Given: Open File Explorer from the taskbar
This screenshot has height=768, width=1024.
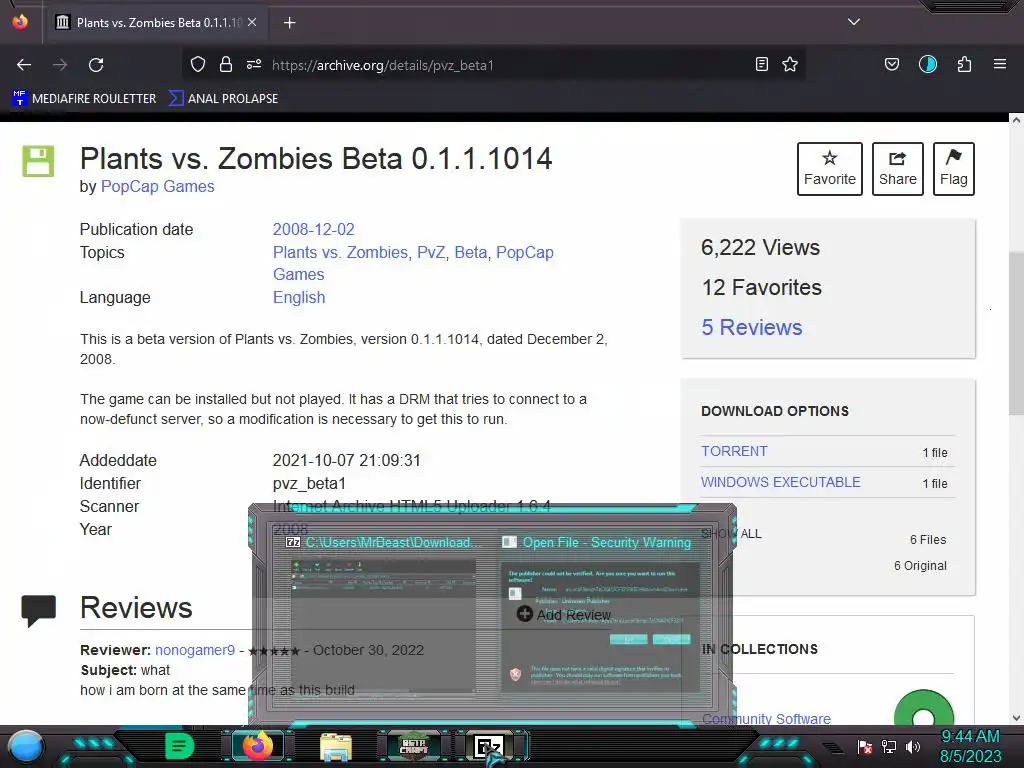Looking at the screenshot, I should click(x=336, y=746).
